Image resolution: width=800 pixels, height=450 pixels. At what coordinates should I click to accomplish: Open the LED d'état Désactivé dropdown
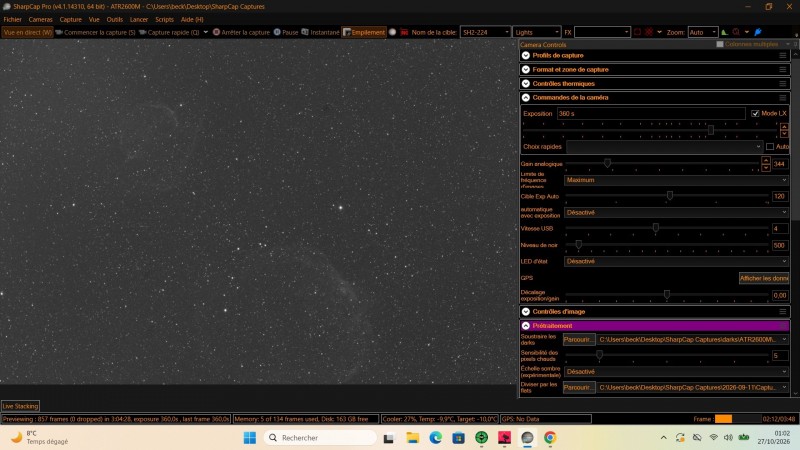676,261
